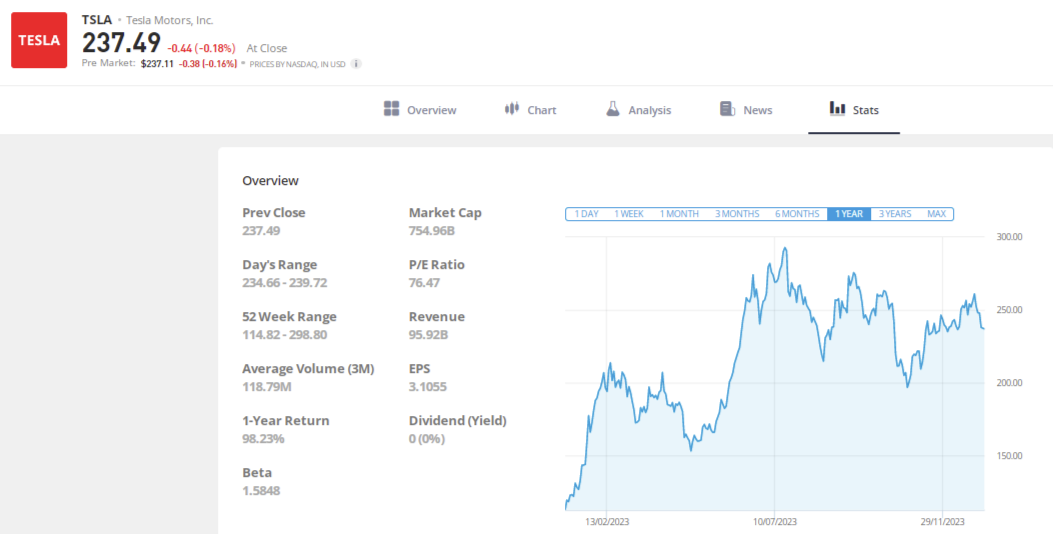Open the Chart tab label
Screen dimensions: 1053x534
(542, 110)
